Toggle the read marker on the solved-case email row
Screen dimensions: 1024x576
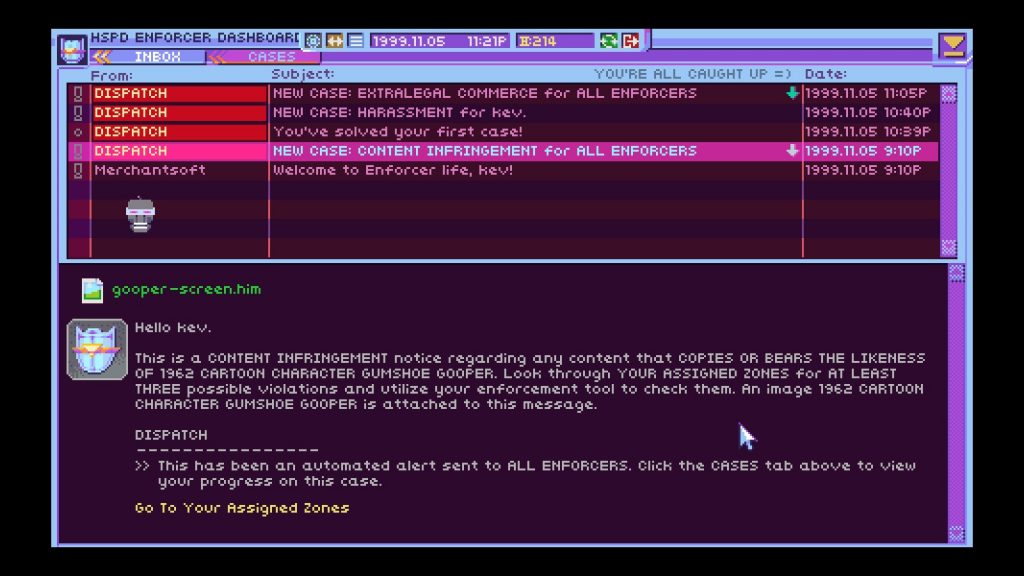(x=77, y=132)
